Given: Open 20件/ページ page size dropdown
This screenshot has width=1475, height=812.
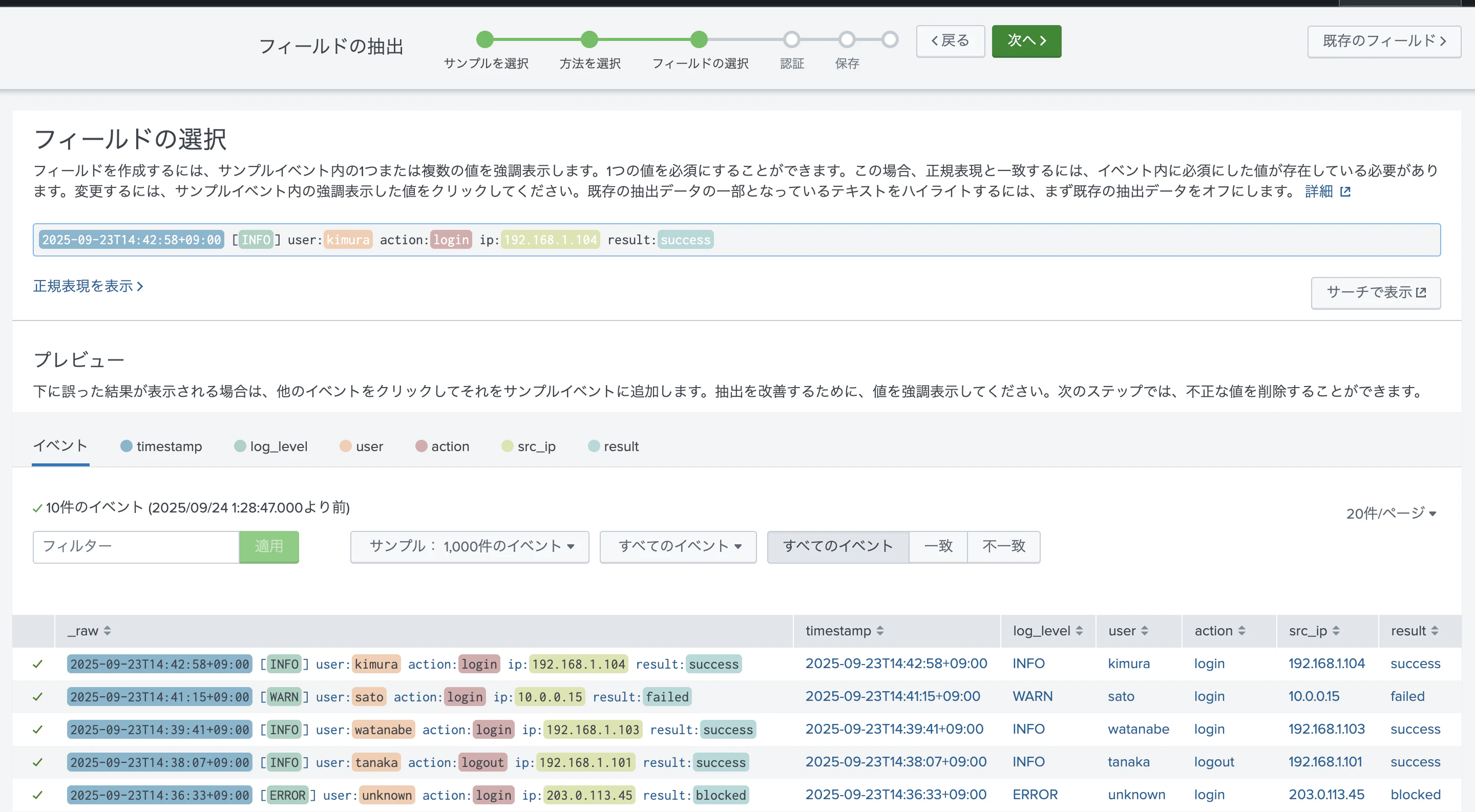Looking at the screenshot, I should click(x=1391, y=514).
